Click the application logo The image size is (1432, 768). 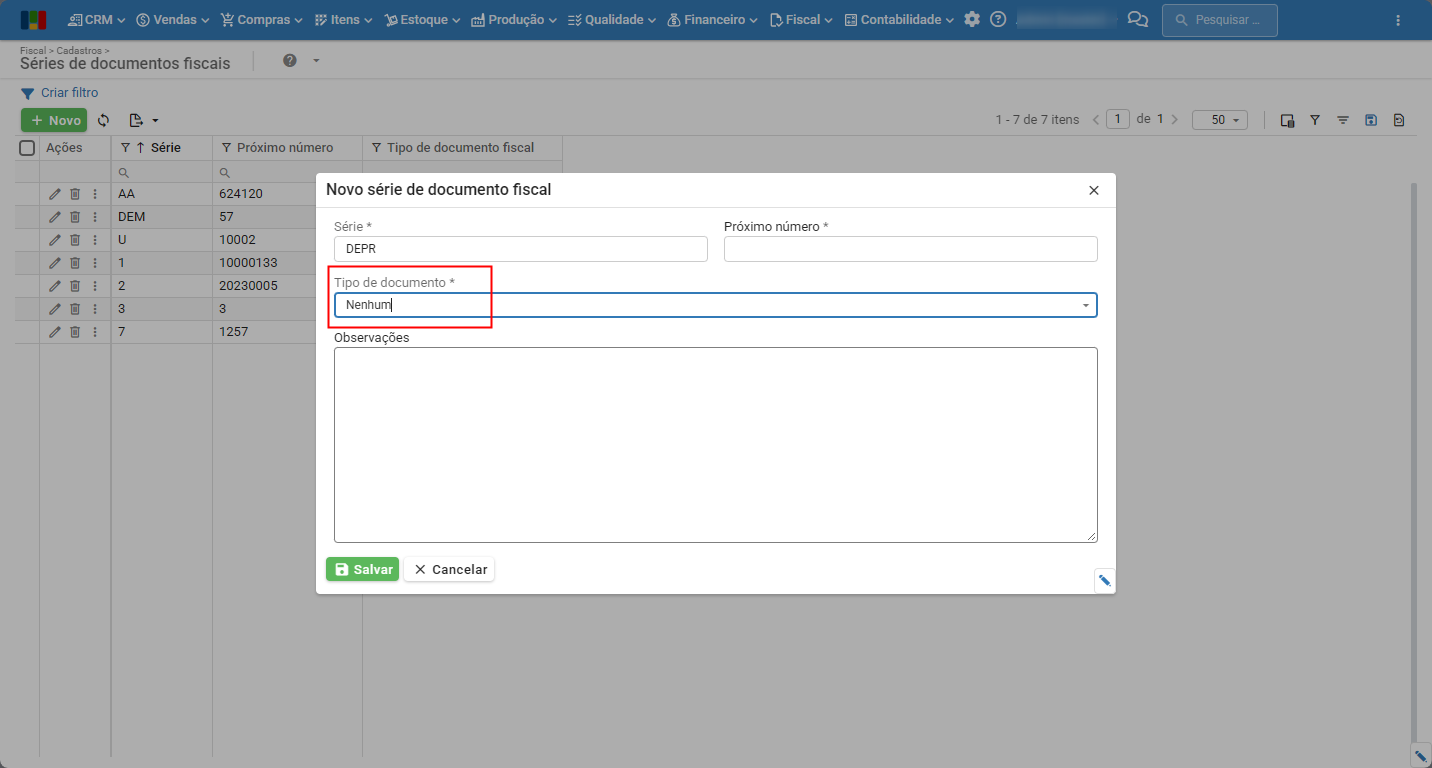point(33,20)
